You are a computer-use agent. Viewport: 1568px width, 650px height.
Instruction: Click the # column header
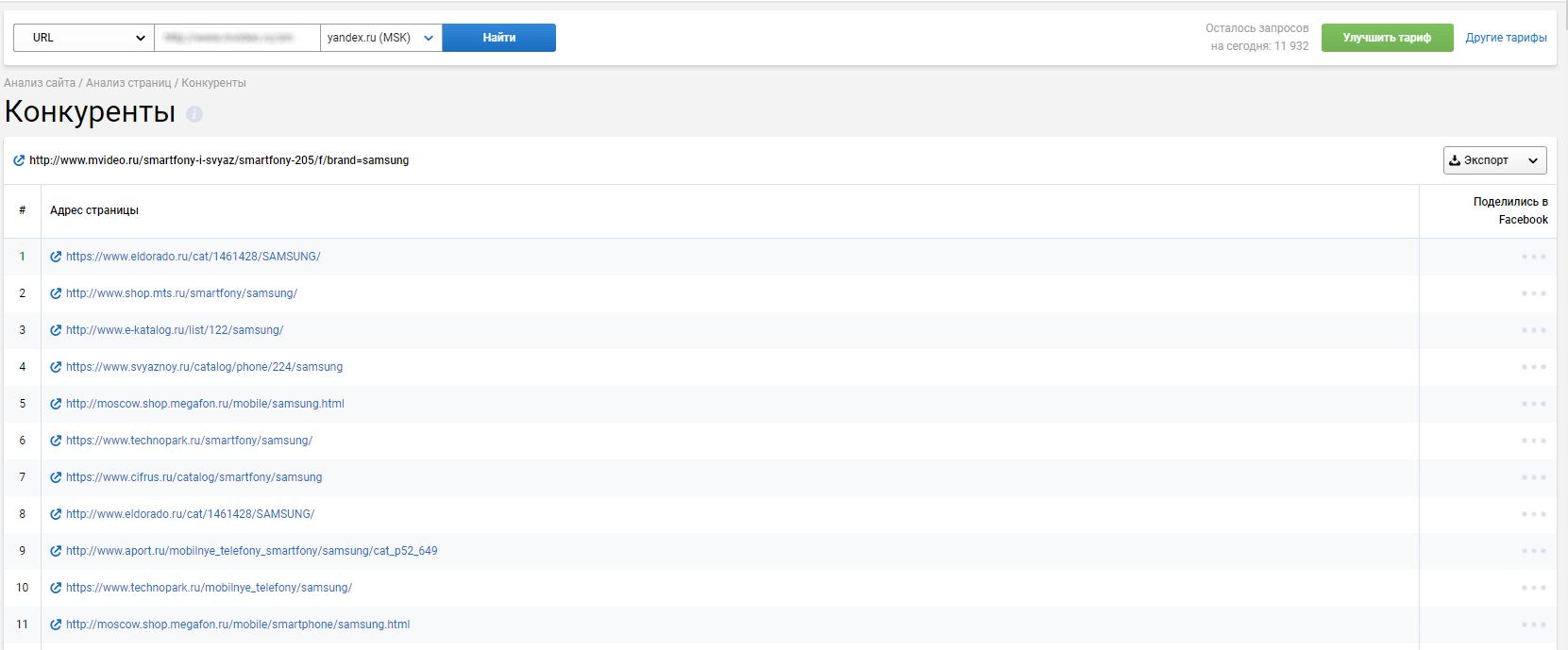[x=23, y=210]
